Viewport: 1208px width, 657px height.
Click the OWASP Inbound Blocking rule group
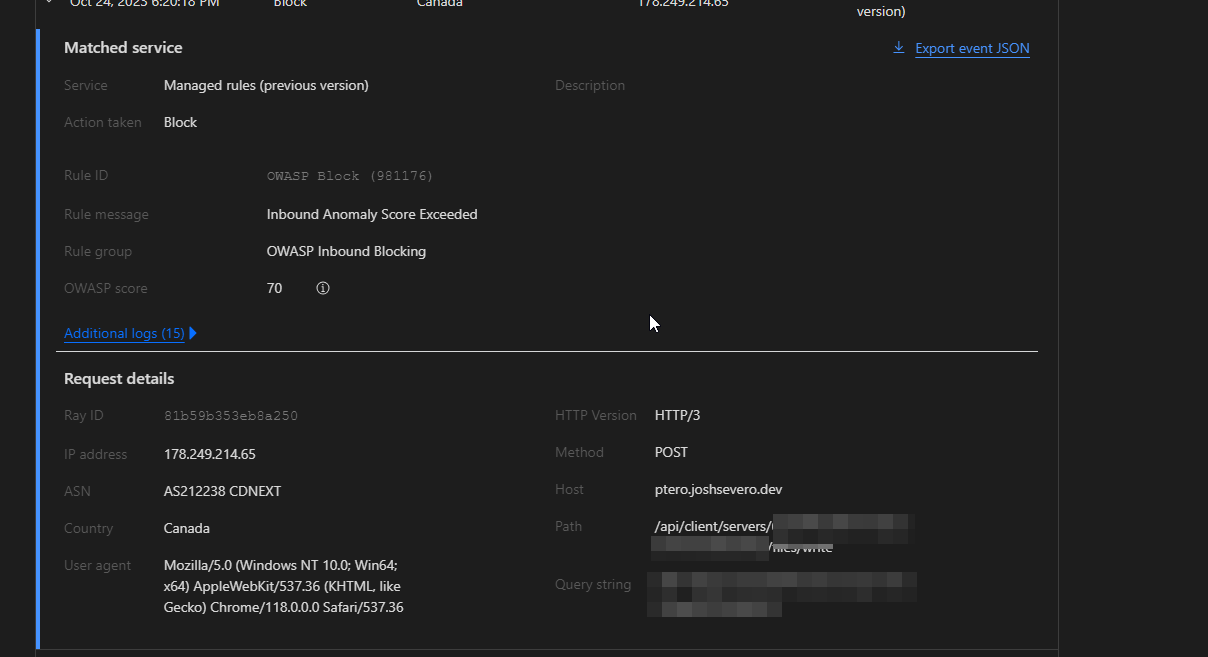[346, 251]
